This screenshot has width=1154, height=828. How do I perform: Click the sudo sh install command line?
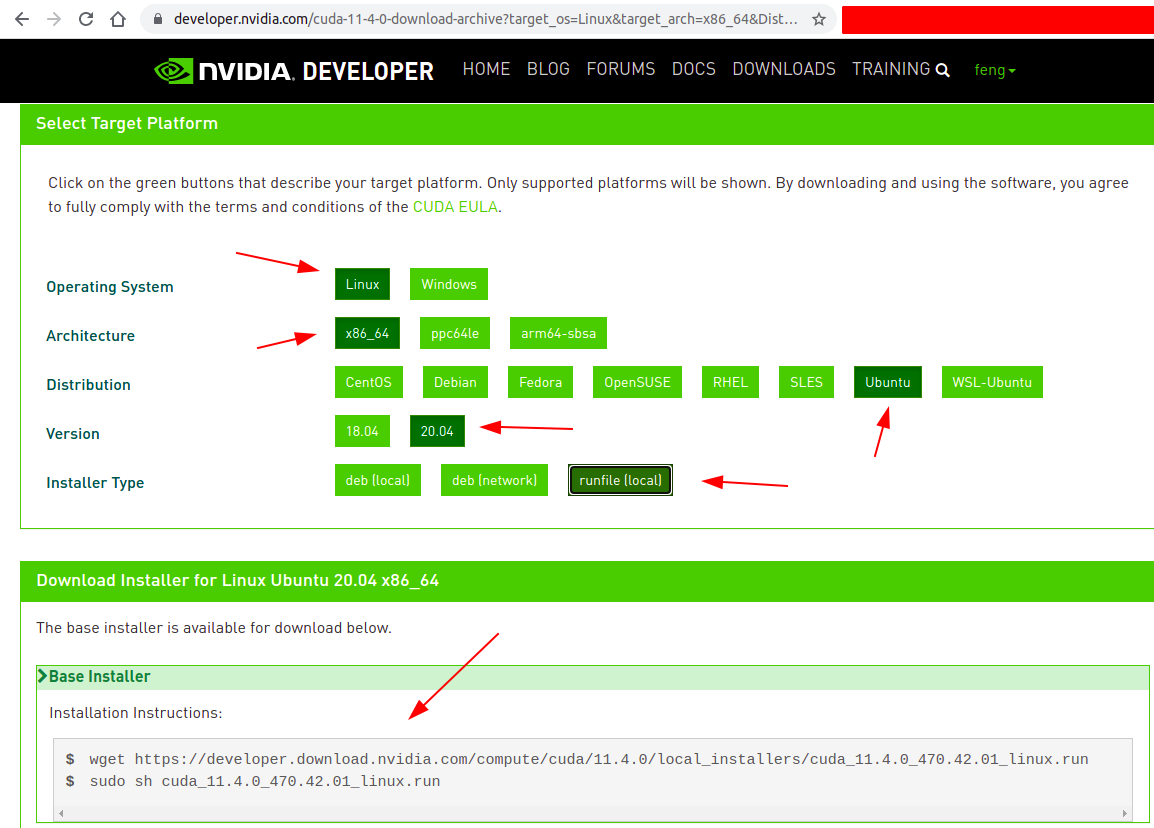pyautogui.click(x=265, y=781)
